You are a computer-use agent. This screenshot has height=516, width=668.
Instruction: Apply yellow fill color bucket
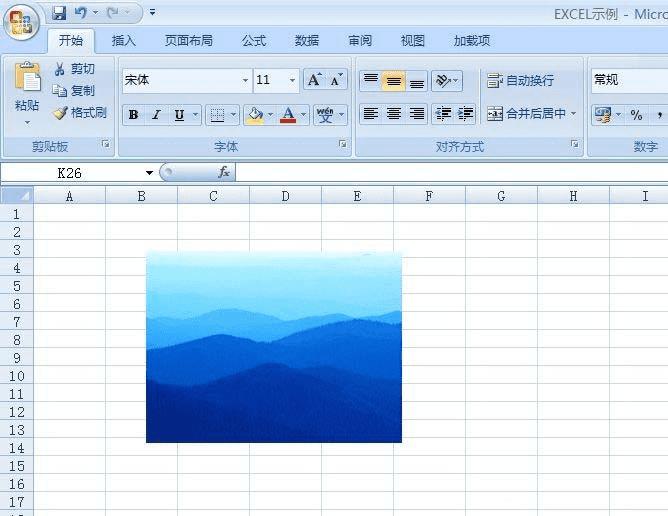(255, 115)
